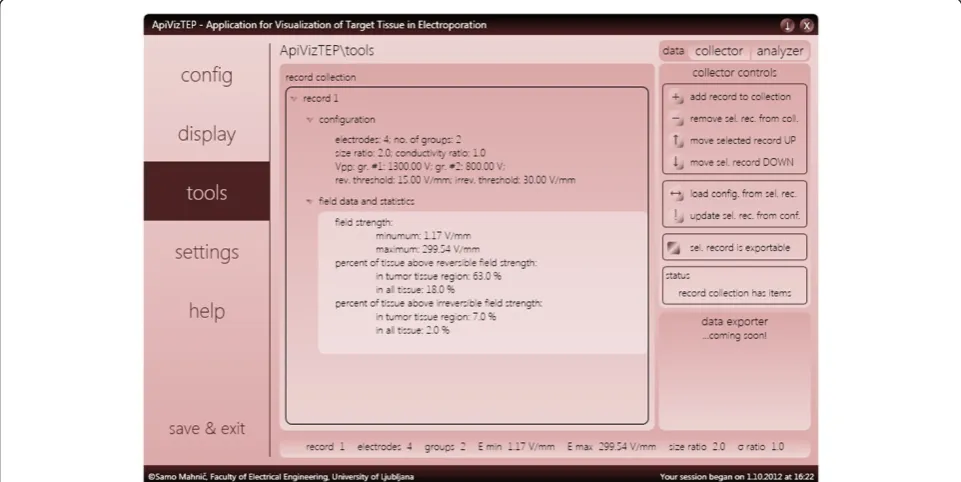Viewport: 961px width, 482px height.
Task: Click 'electrodes: 4; no. of groups: 2' line
Action: pyautogui.click(x=398, y=140)
